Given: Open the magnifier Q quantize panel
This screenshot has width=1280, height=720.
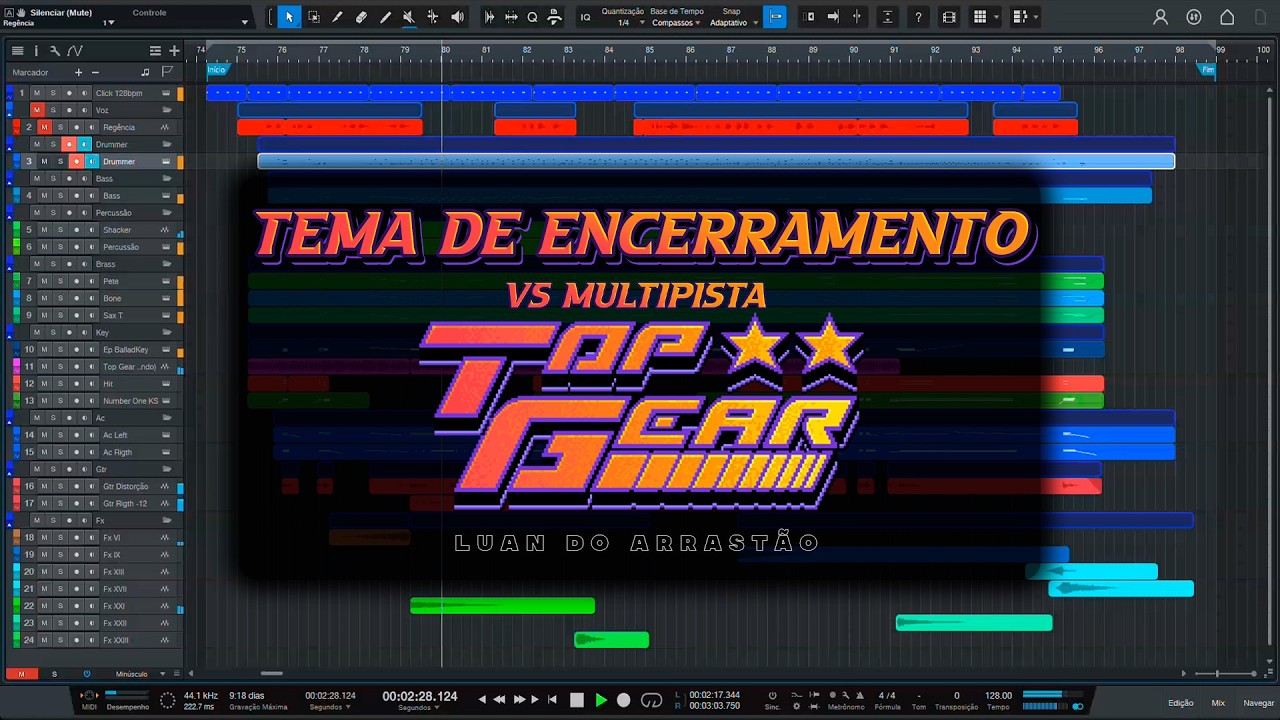Looking at the screenshot, I should 532,17.
